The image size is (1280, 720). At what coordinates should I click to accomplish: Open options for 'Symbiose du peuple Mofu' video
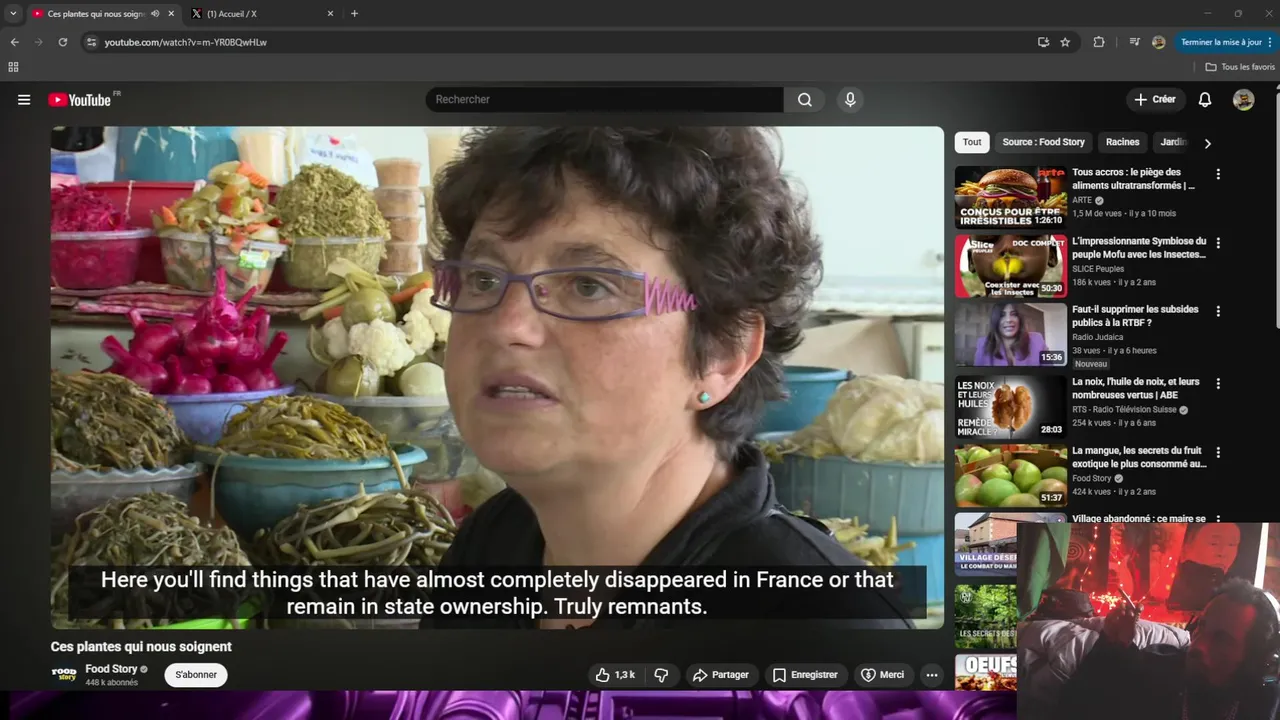(x=1218, y=243)
